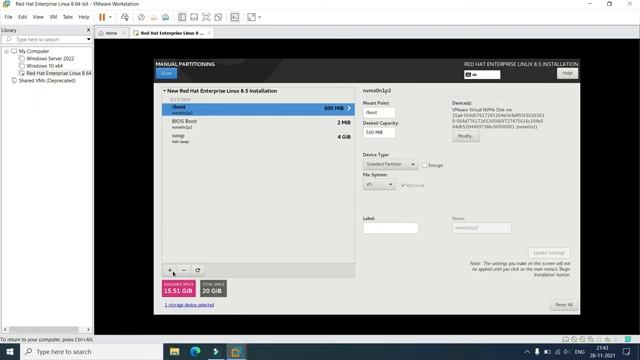Click the Pause virtual machine button

click(102, 17)
